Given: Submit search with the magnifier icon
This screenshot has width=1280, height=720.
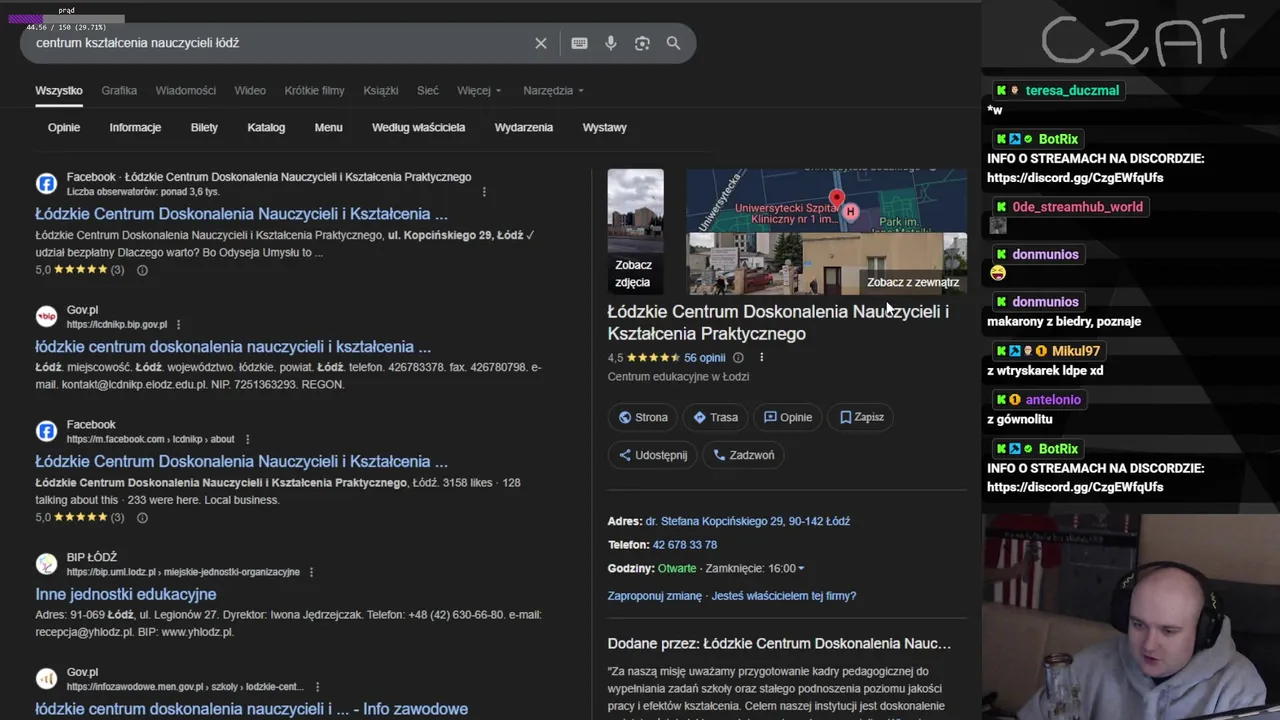Looking at the screenshot, I should 673,43.
